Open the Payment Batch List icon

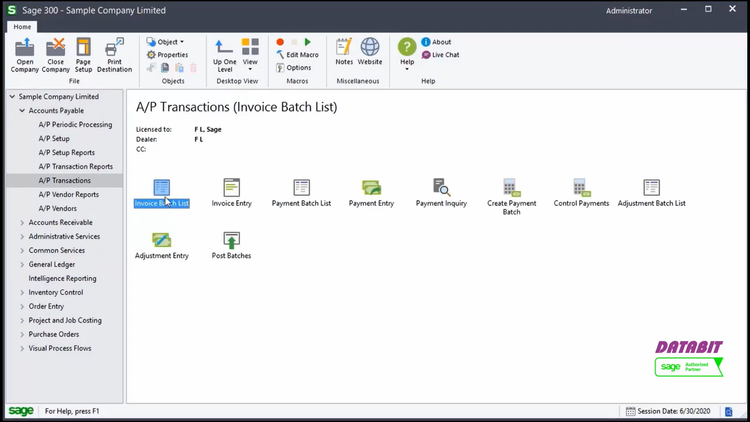click(x=301, y=188)
